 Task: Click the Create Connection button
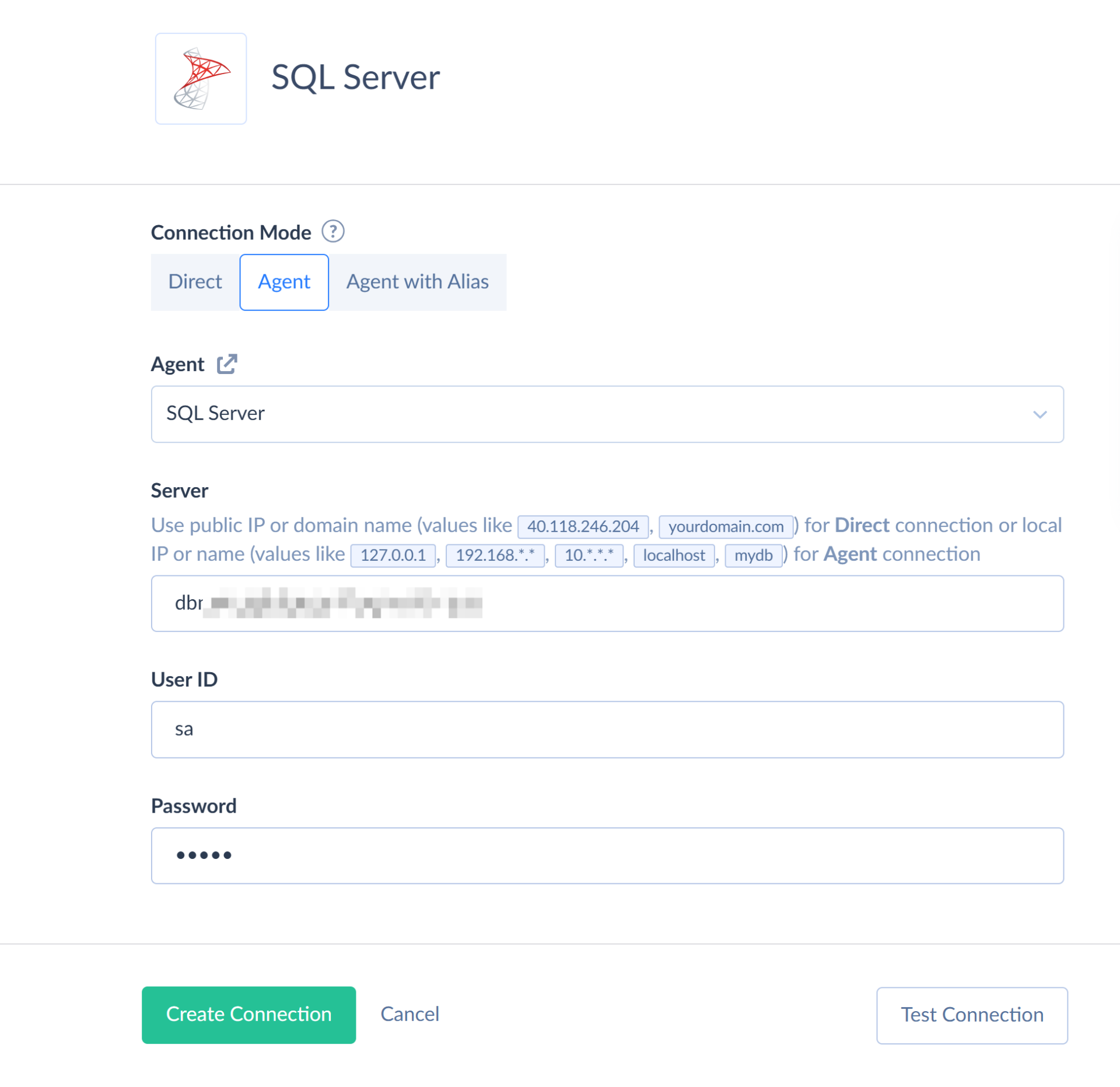(249, 1015)
